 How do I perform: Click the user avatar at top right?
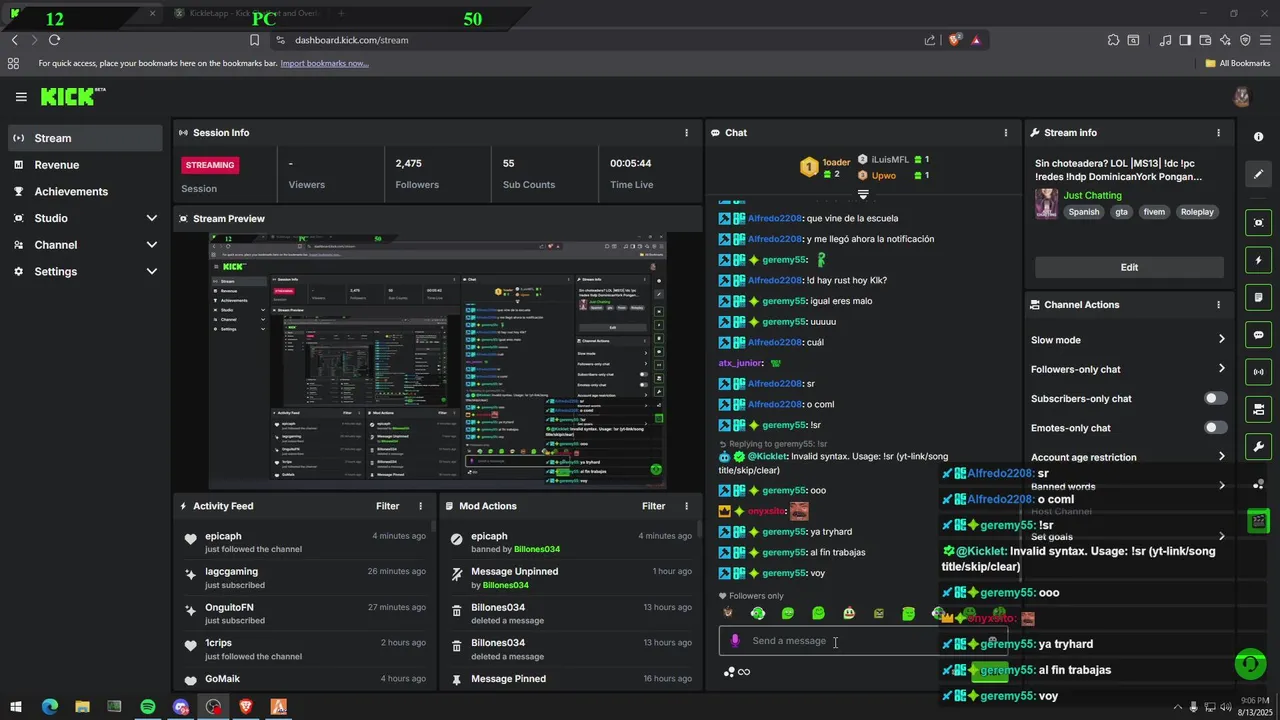[x=1241, y=97]
